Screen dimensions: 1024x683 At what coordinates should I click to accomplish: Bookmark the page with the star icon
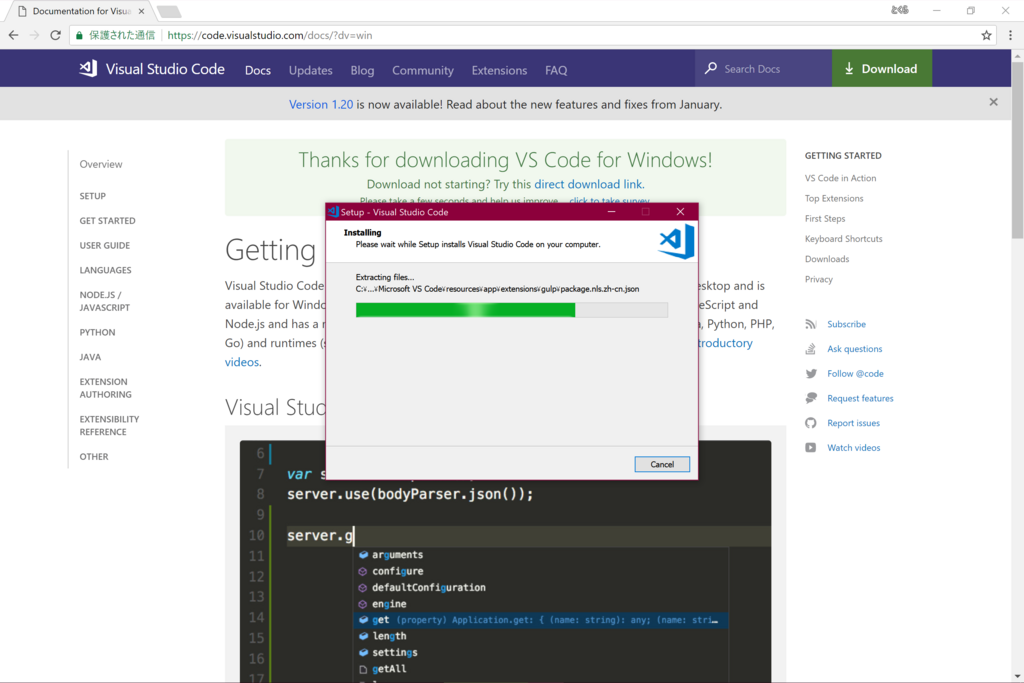pyautogui.click(x=986, y=35)
